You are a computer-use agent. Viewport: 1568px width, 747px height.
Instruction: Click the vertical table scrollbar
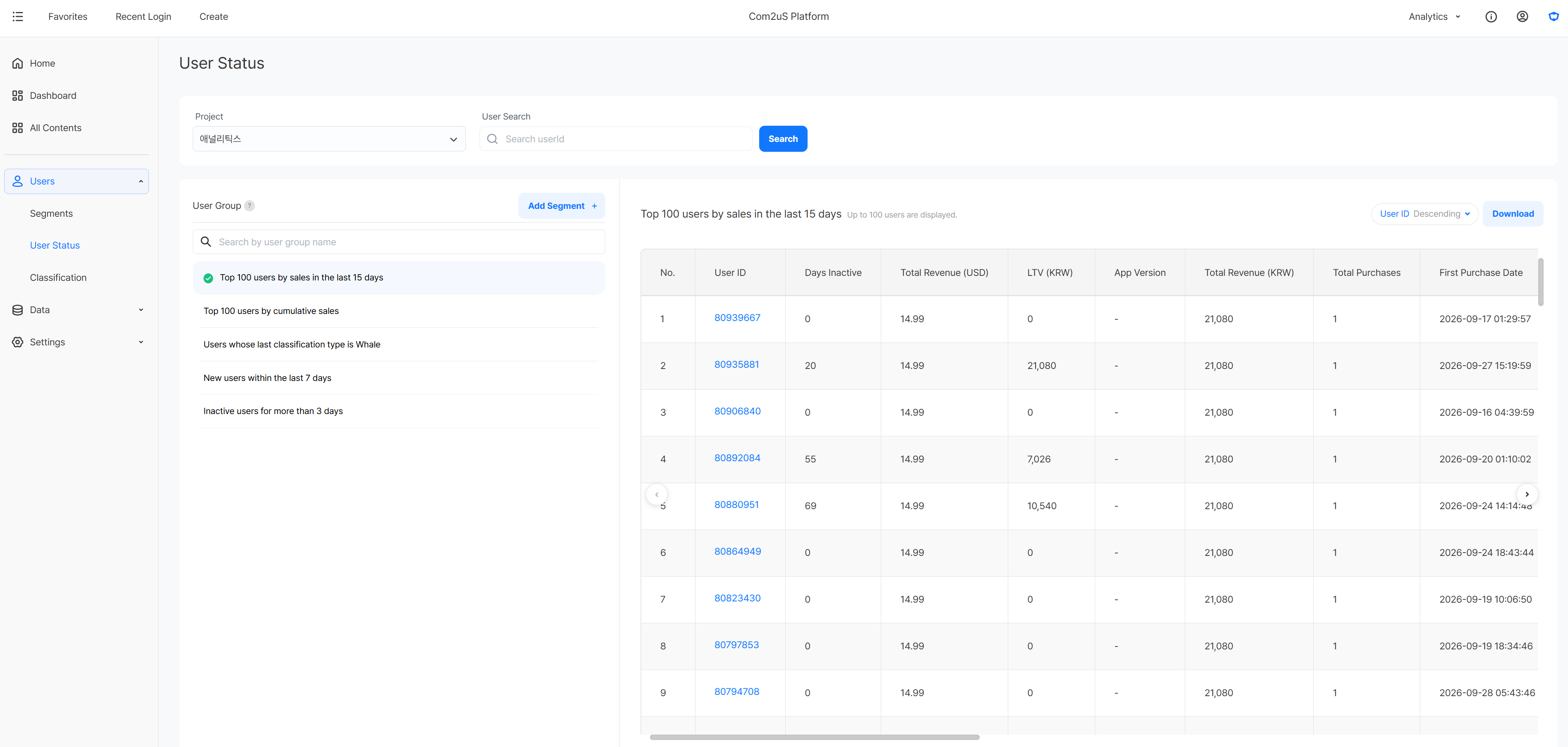(1540, 282)
